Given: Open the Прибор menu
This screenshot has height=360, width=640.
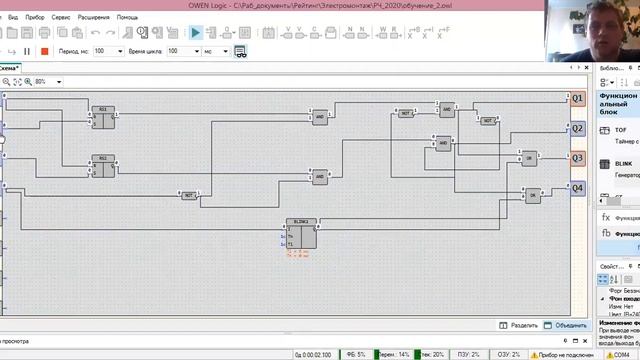Looking at the screenshot, I should click(x=35, y=18).
